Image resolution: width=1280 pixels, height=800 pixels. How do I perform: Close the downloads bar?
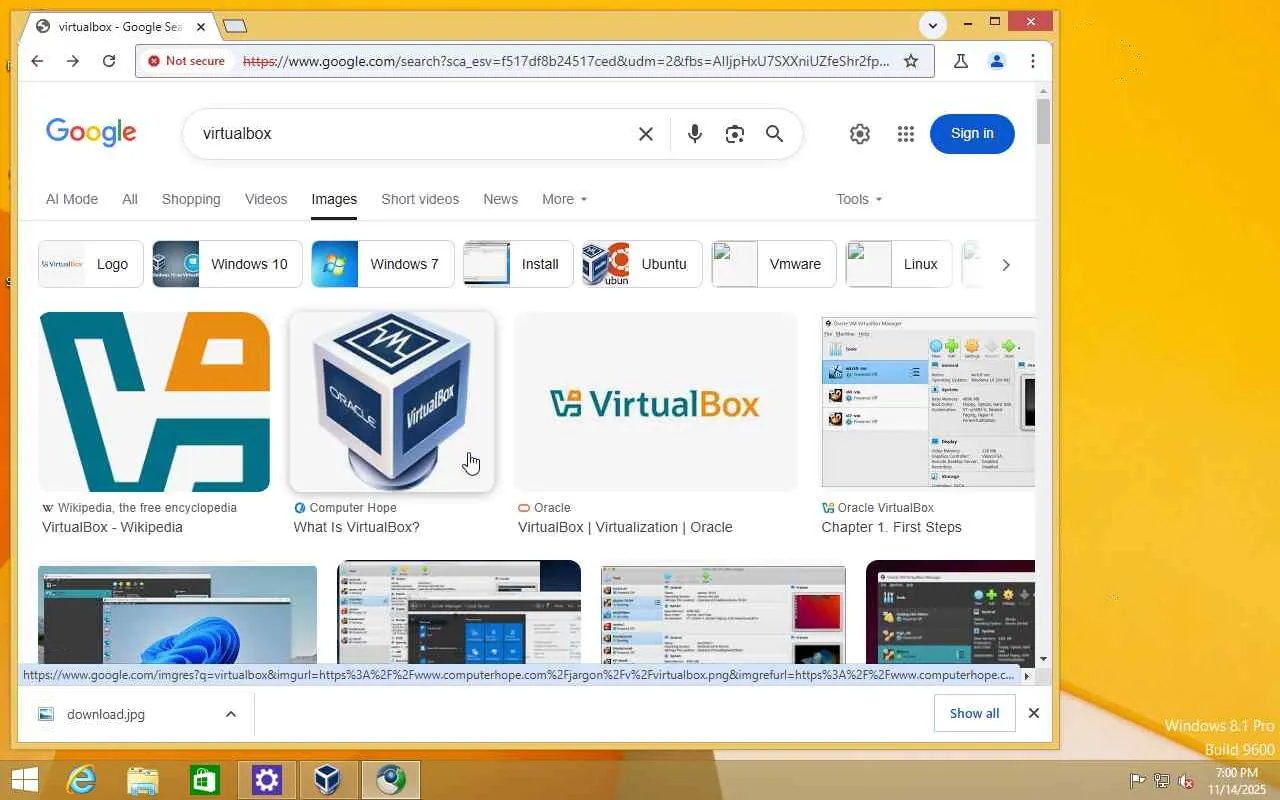1034,713
